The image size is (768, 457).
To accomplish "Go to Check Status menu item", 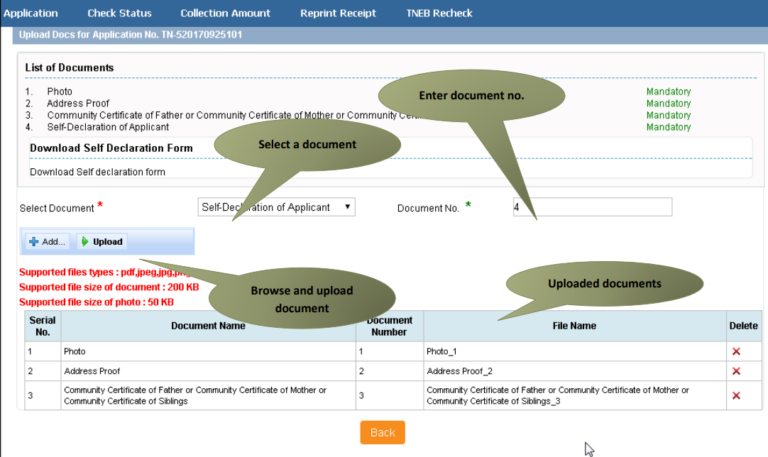I will [119, 13].
